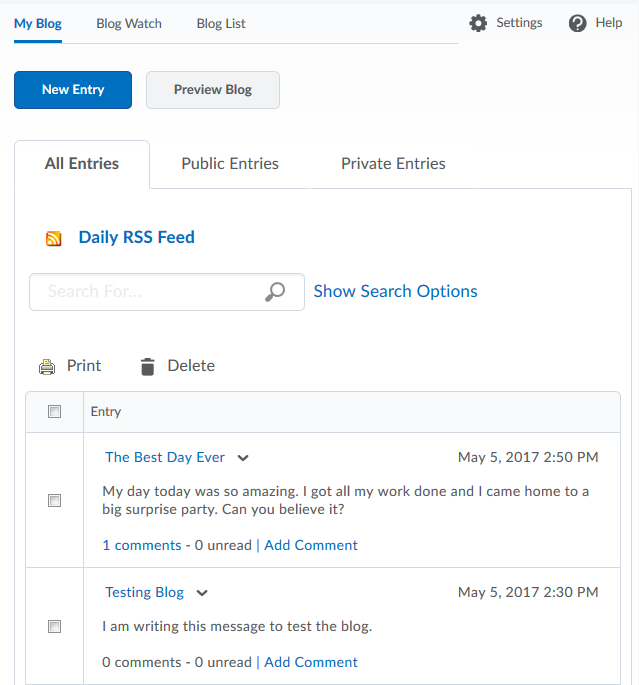Select the Testing Blog entry checkbox
This screenshot has height=685, width=639.
click(x=55, y=626)
